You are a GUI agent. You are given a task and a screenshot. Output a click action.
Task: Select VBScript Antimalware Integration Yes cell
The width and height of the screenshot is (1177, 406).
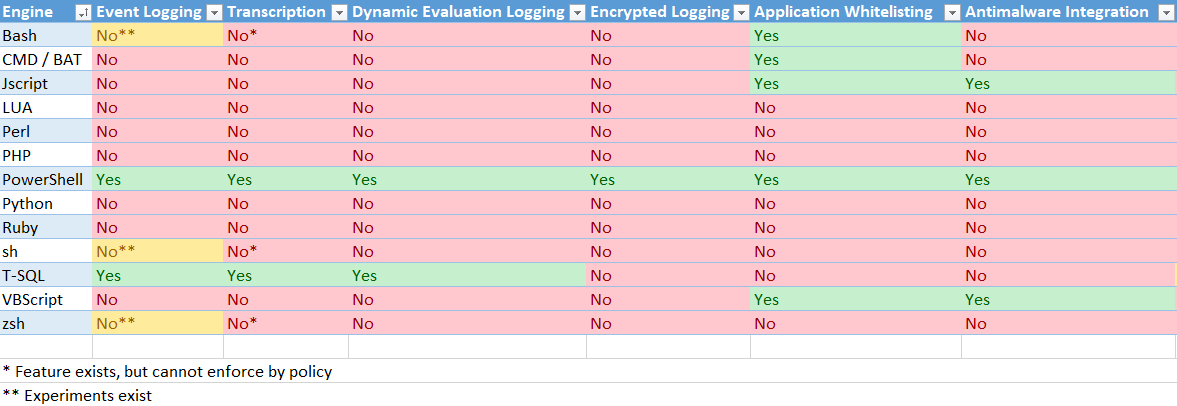point(1069,299)
